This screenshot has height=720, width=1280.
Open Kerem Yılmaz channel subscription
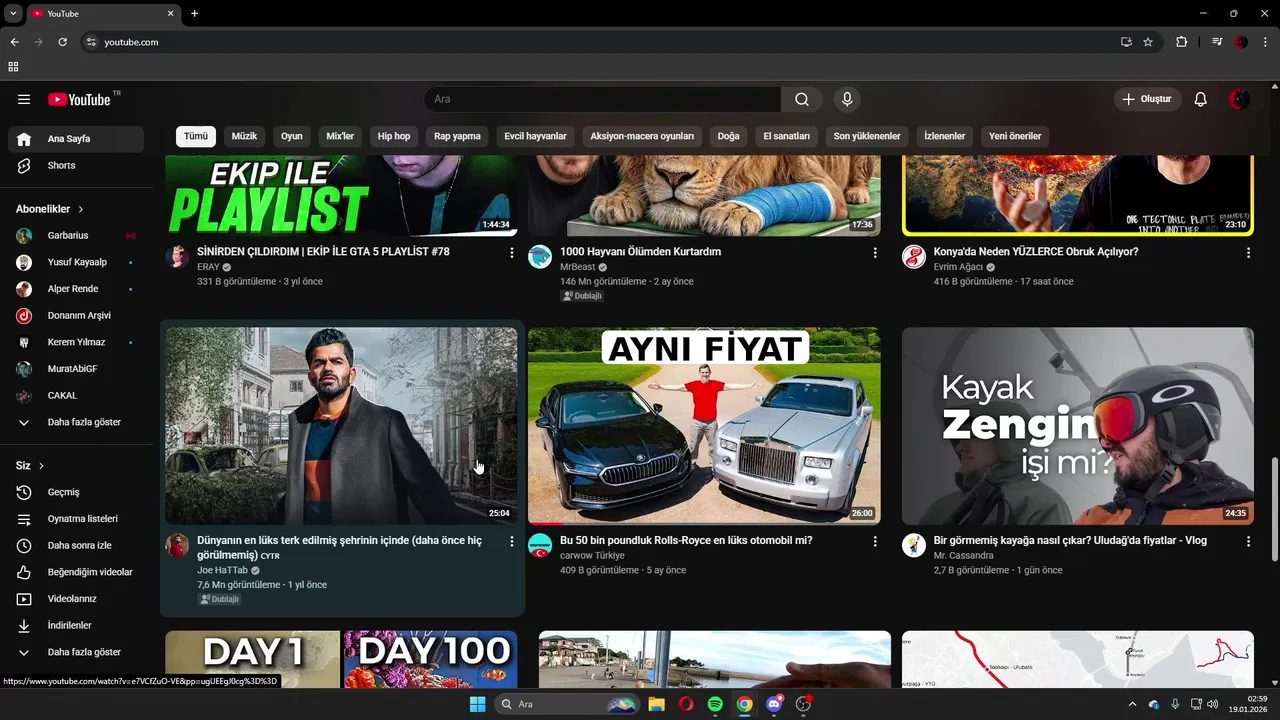[76, 342]
